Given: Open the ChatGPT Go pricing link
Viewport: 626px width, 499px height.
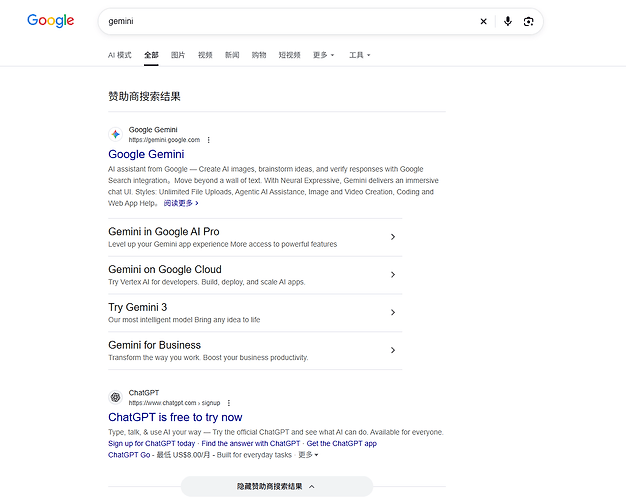Looking at the screenshot, I should (129, 455).
